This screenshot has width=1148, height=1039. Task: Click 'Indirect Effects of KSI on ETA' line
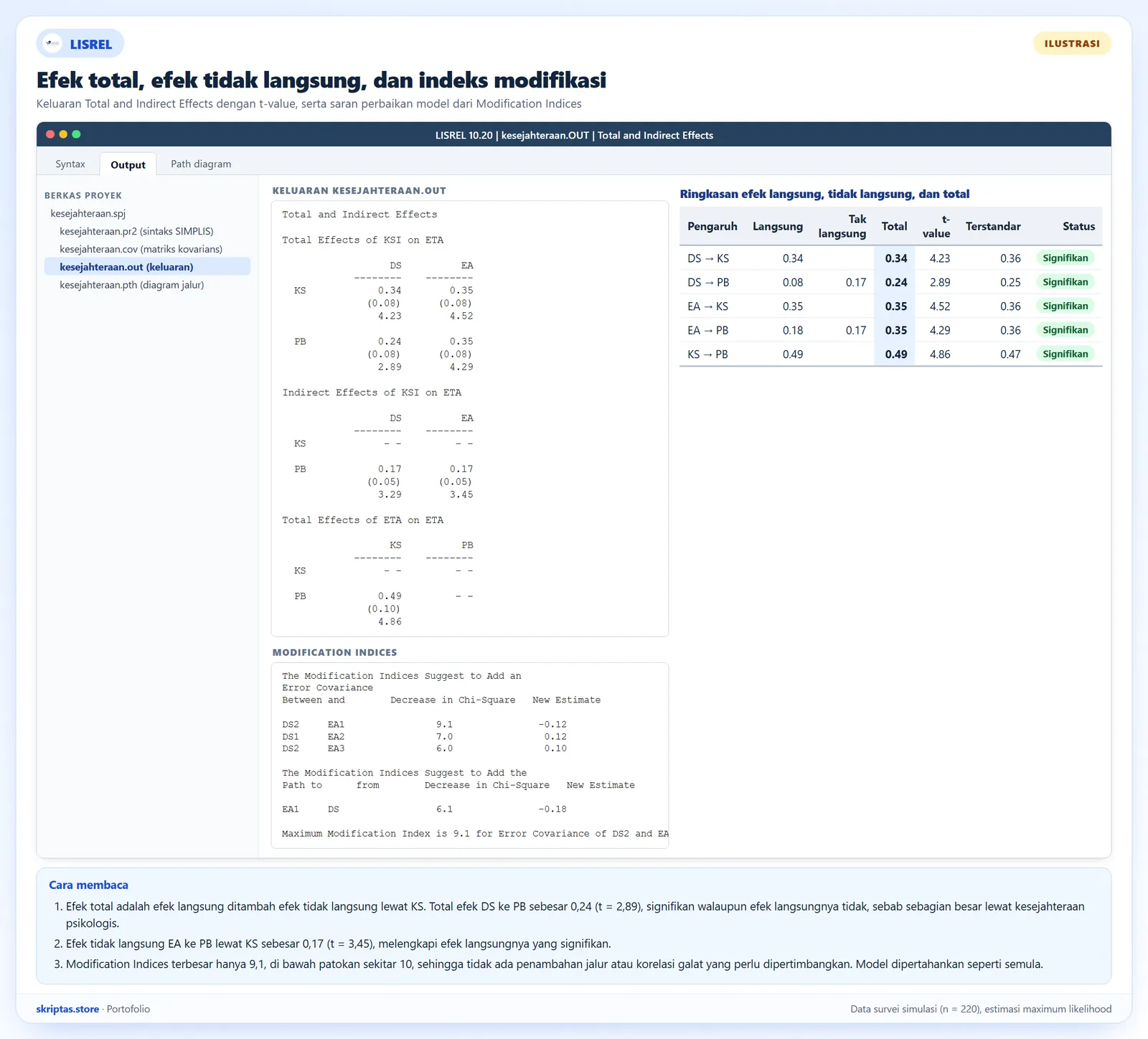coord(372,392)
